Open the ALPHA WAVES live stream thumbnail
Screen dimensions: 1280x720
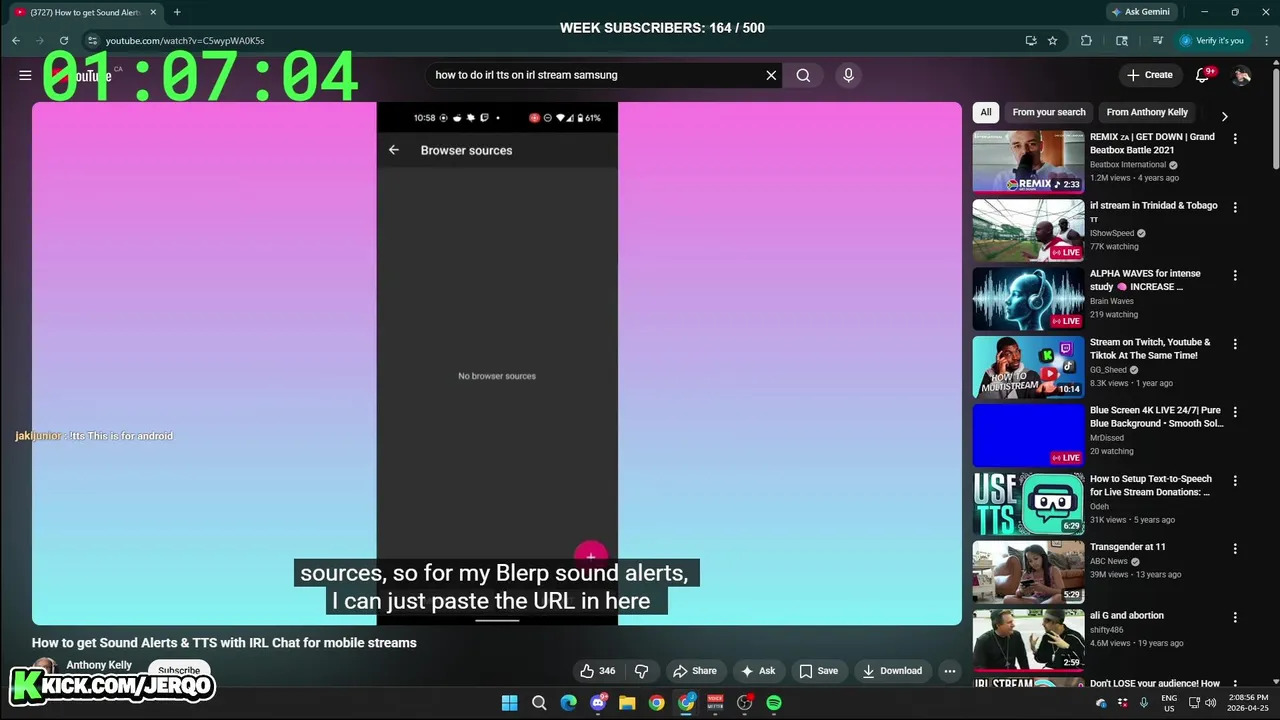coord(1028,298)
